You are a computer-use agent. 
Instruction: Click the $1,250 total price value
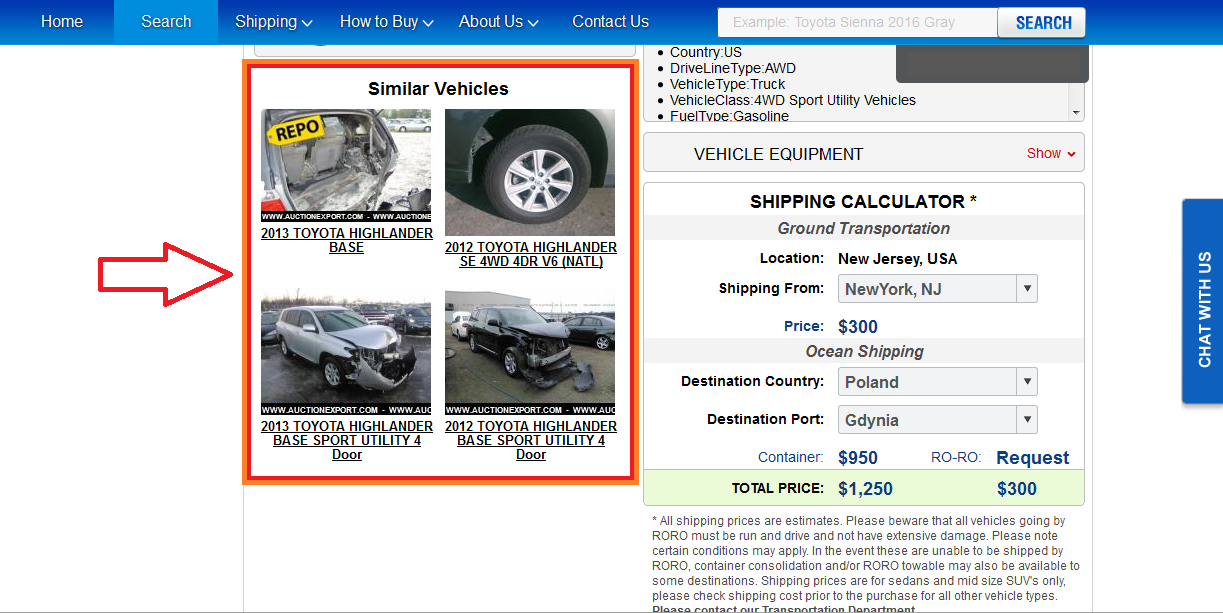[865, 489]
